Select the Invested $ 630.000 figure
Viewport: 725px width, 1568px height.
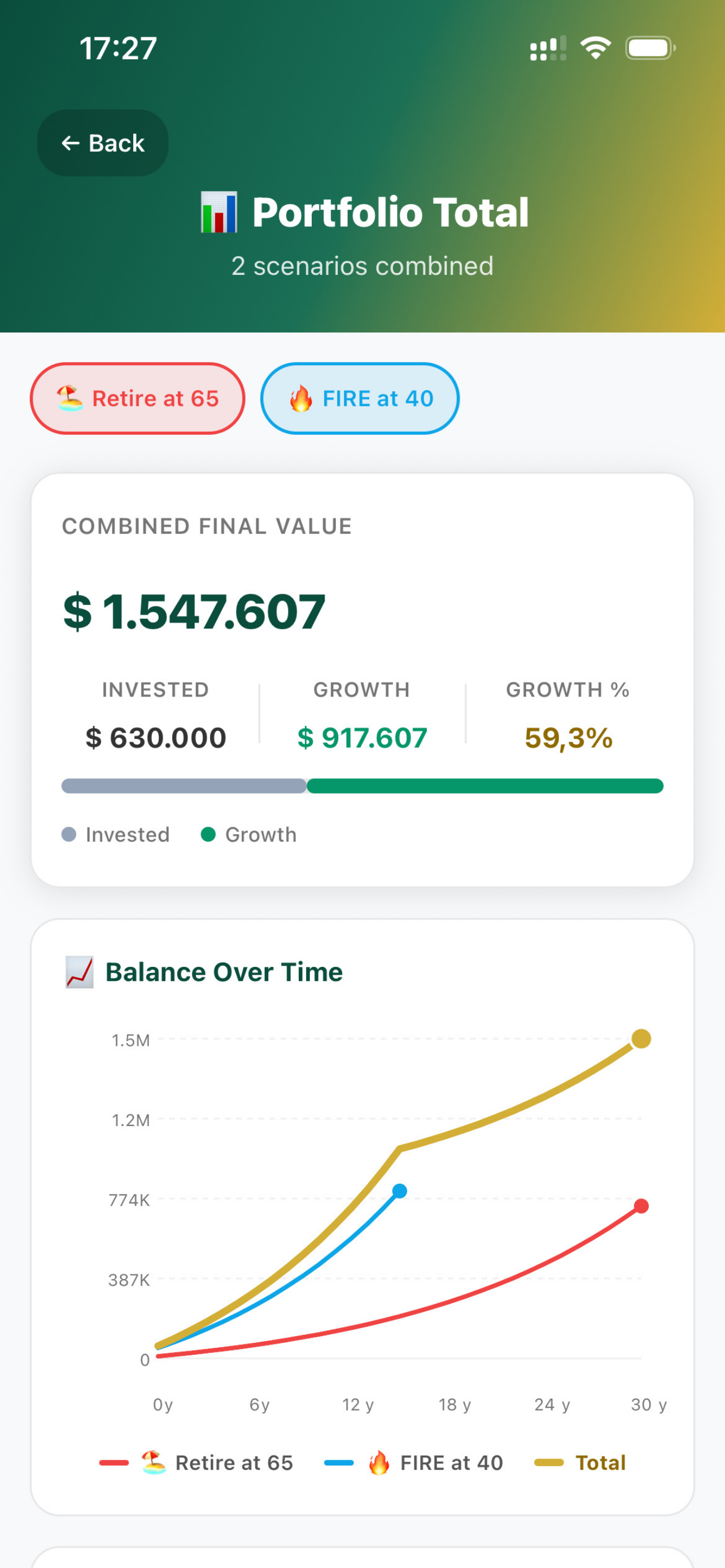156,738
